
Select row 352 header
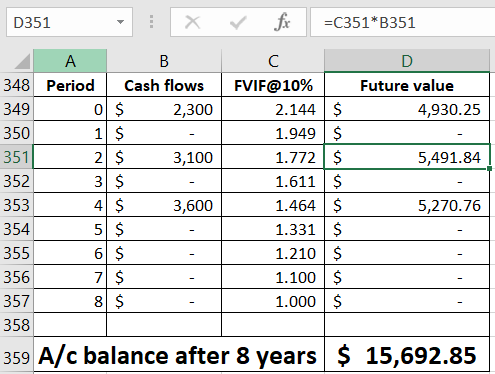(16, 181)
